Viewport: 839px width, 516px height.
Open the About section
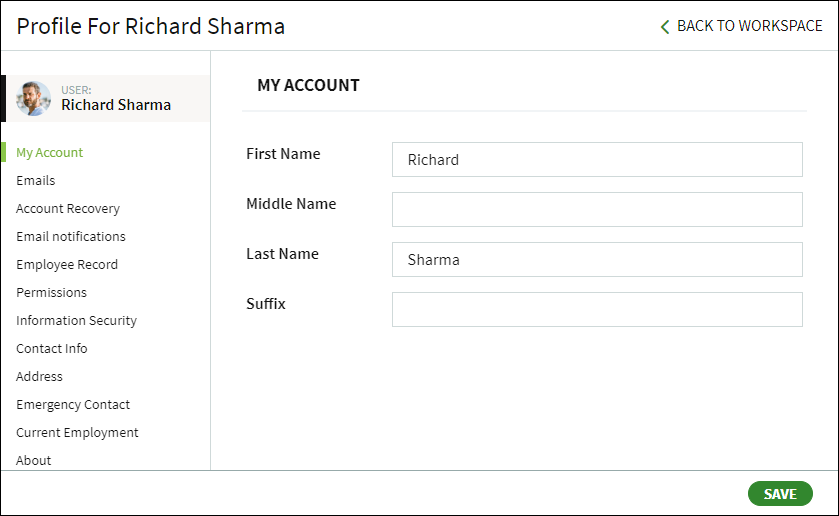coord(34,460)
